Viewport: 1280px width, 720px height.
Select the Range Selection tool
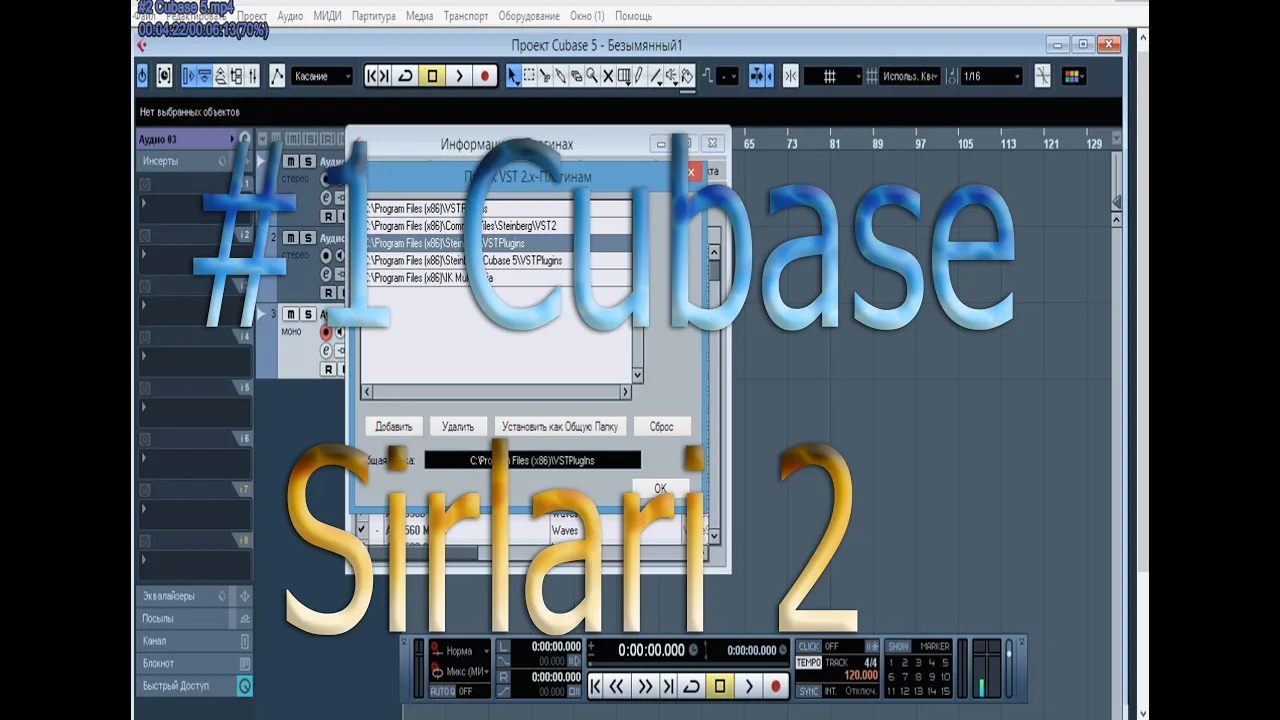[x=528, y=76]
